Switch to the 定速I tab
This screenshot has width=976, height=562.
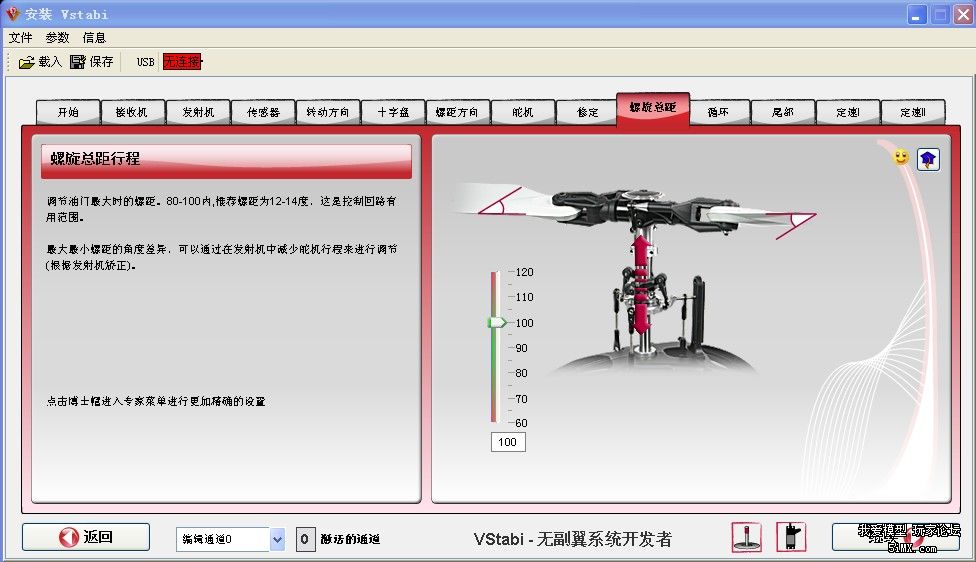[848, 112]
